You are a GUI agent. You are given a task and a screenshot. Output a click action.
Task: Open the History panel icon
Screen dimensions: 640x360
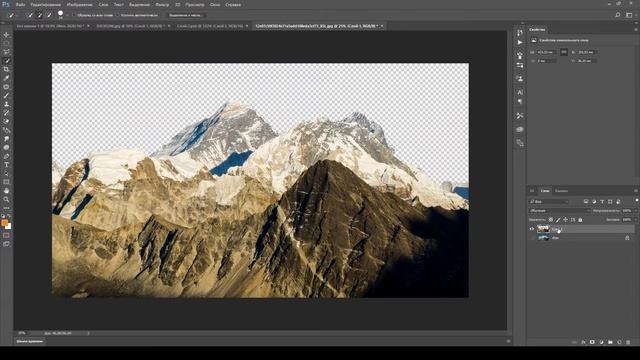point(520,33)
